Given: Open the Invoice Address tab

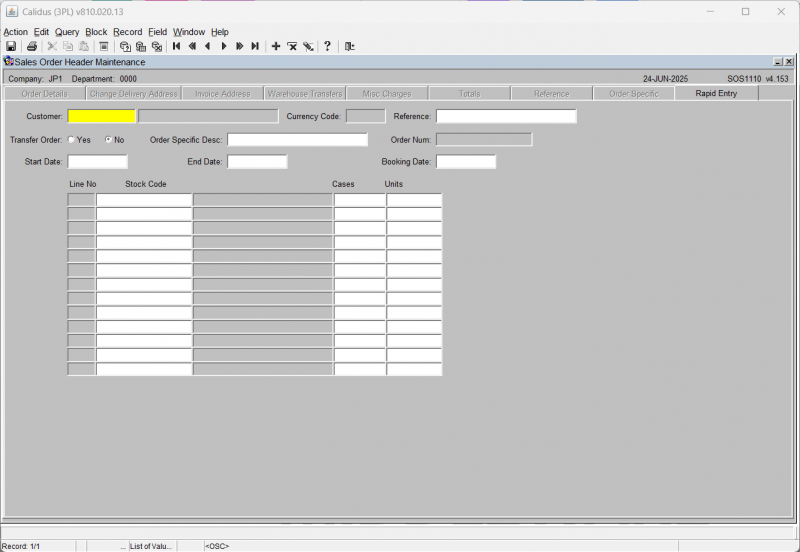Looking at the screenshot, I should 222,94.
